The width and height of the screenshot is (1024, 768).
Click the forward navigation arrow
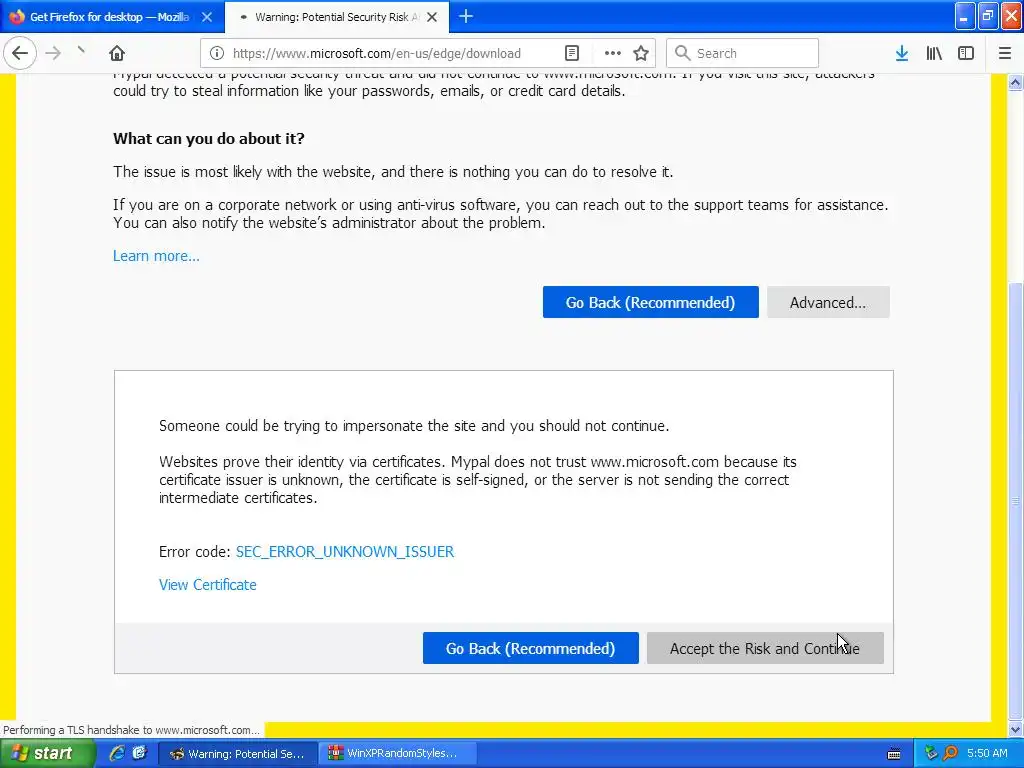54,53
